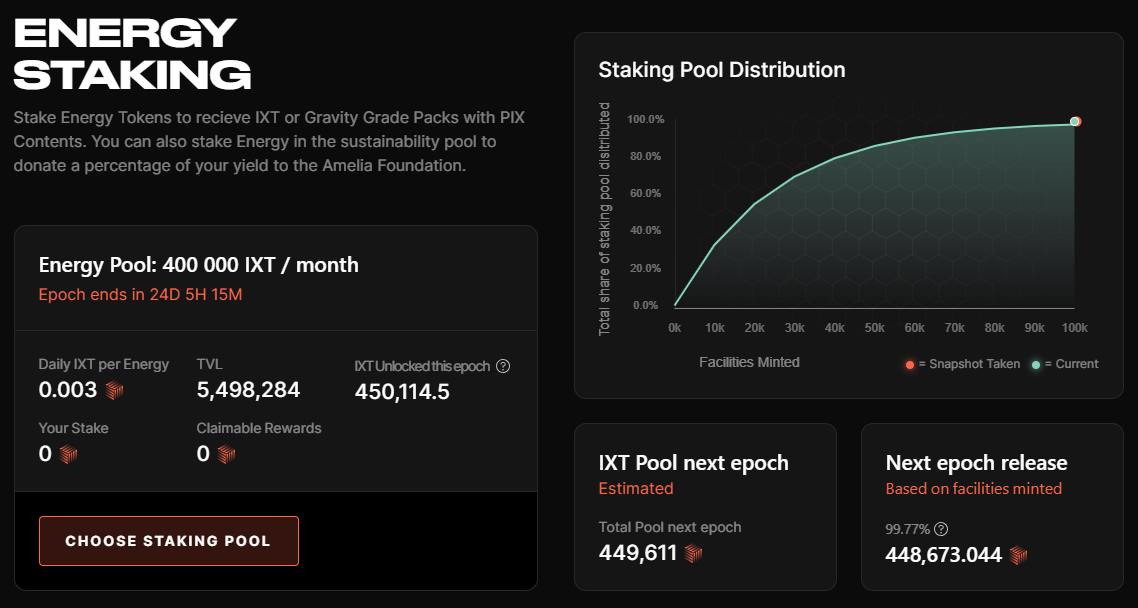This screenshot has width=1138, height=608.
Task: Click the 0k tick on the chart axis
Action: click(x=675, y=328)
